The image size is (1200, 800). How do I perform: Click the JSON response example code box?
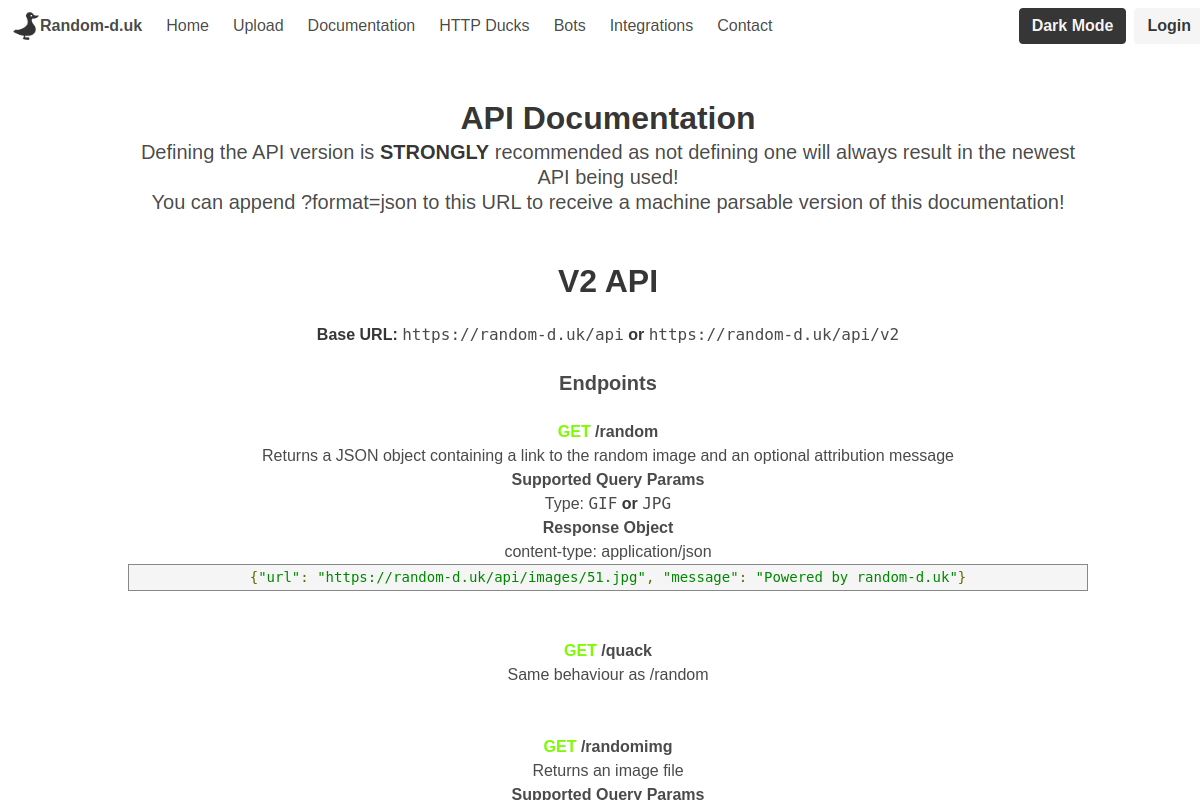pyautogui.click(x=608, y=577)
